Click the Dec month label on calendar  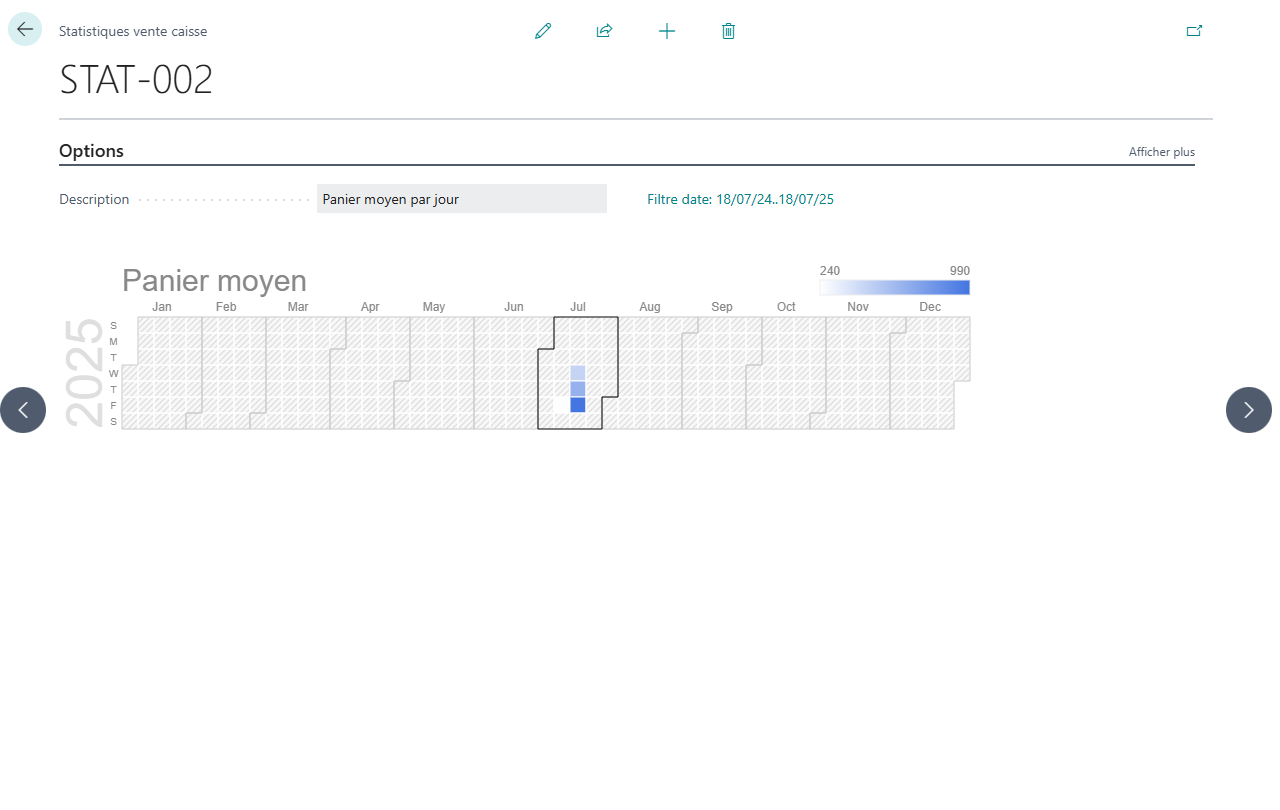(x=930, y=307)
